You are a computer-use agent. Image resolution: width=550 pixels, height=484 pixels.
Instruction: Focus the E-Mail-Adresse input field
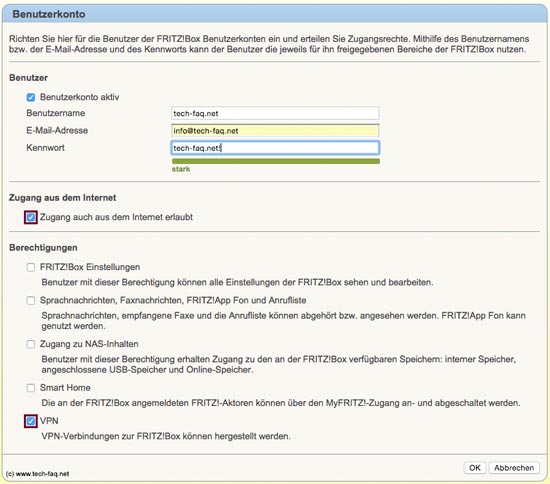pyautogui.click(x=275, y=130)
